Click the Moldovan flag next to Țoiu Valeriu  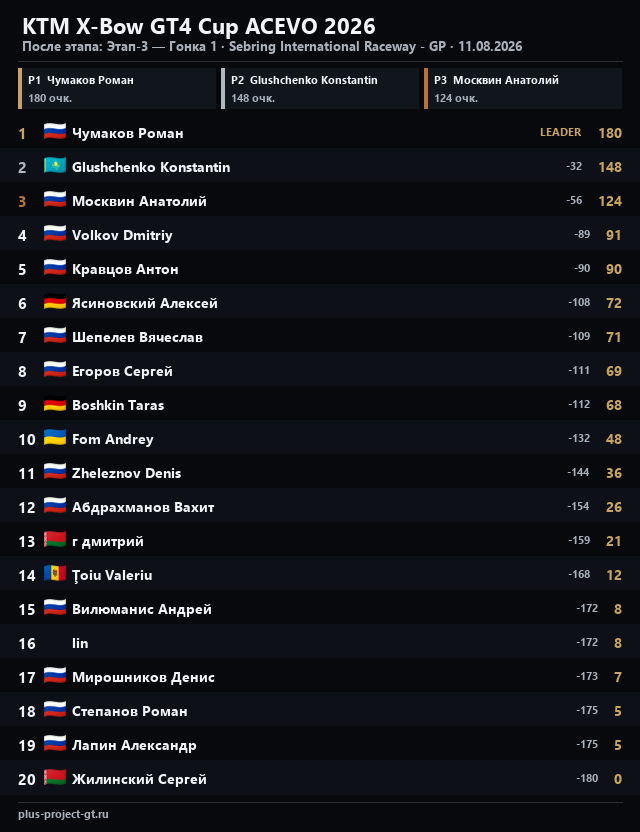pos(55,574)
